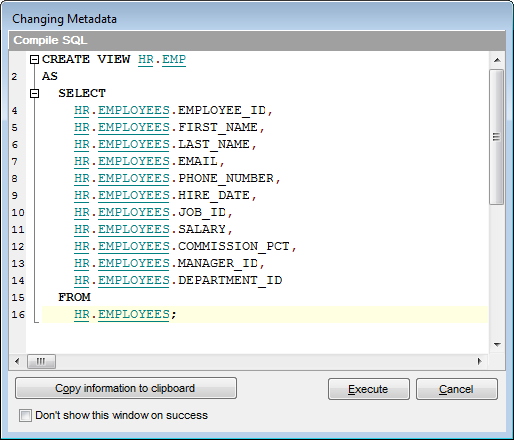This screenshot has width=514, height=440.
Task: Click HIRE_DATE column text
Action: 214,195
